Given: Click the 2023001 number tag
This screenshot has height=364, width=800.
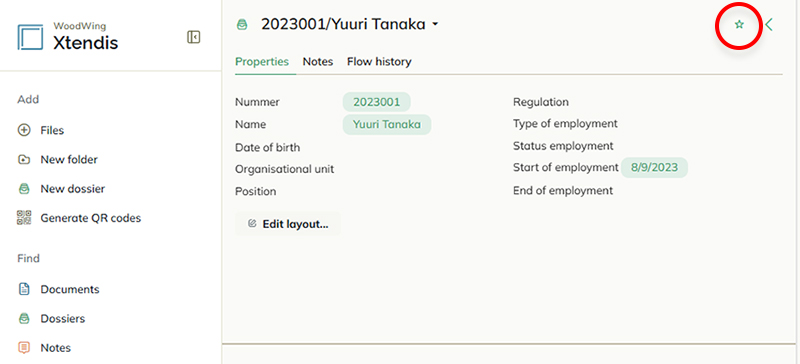Looking at the screenshot, I should [377, 102].
